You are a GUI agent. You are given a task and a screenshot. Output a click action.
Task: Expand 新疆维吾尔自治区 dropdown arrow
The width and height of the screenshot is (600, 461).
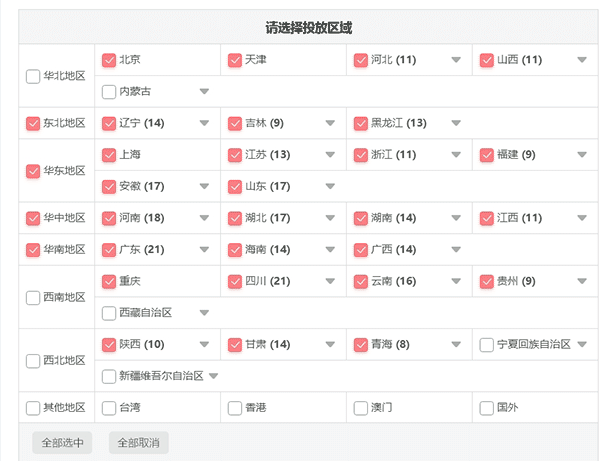click(x=212, y=377)
